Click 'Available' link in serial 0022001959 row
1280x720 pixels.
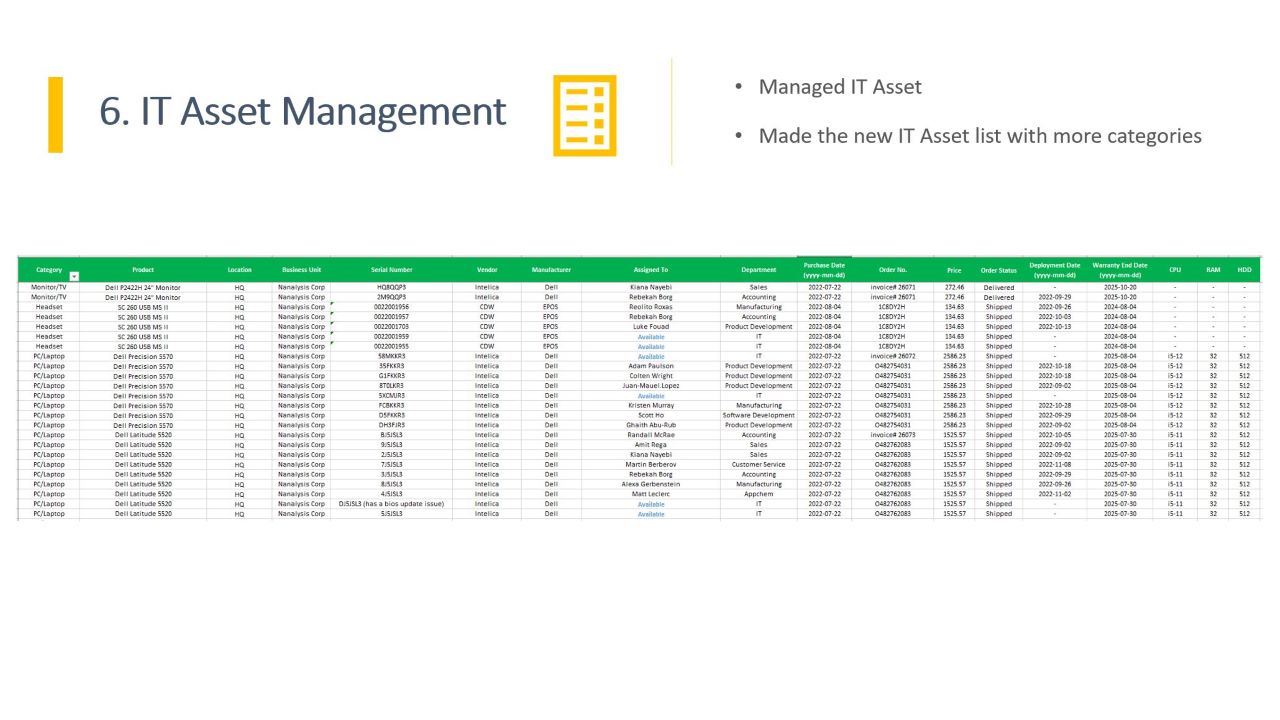(651, 337)
